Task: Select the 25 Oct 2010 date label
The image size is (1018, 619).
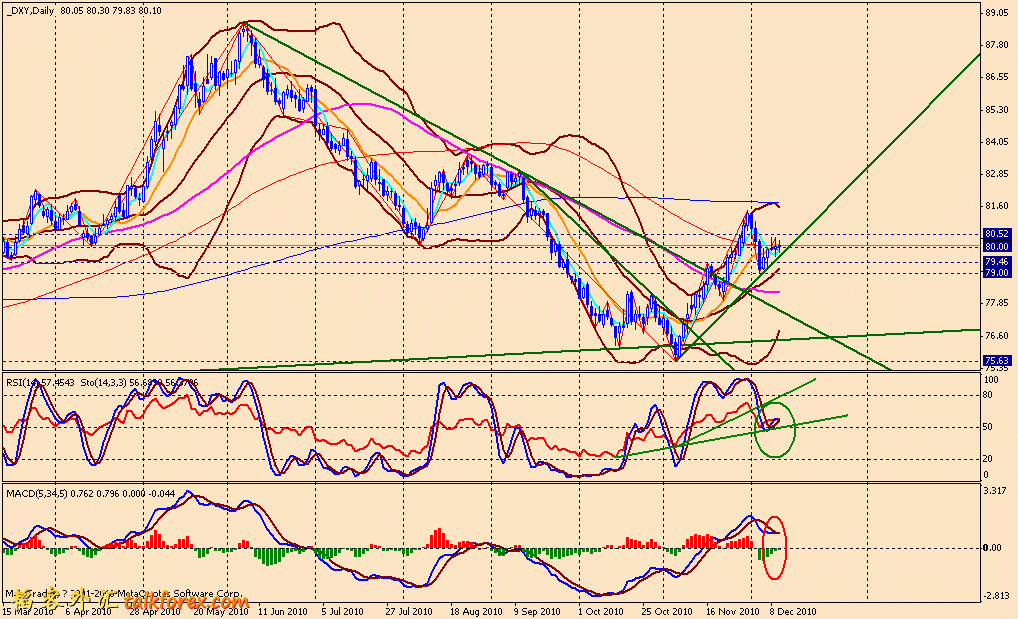Action: (x=666, y=611)
